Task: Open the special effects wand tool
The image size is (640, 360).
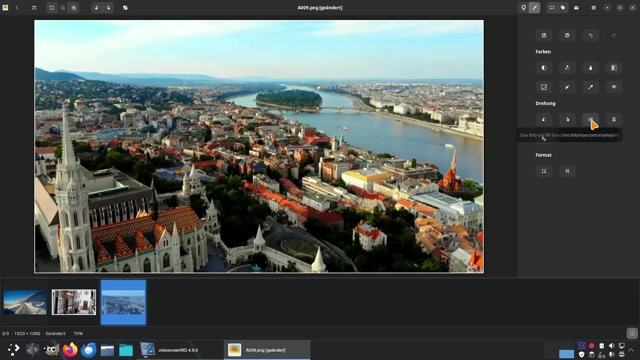Action: (x=567, y=87)
